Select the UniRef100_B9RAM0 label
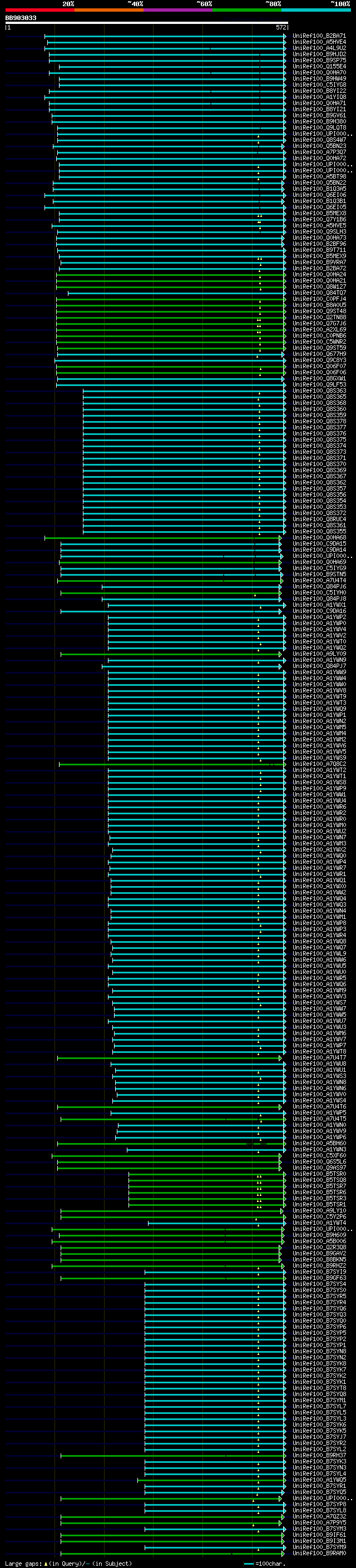Image resolution: width=356 pixels, height=1568 pixels. (x=319, y=1553)
